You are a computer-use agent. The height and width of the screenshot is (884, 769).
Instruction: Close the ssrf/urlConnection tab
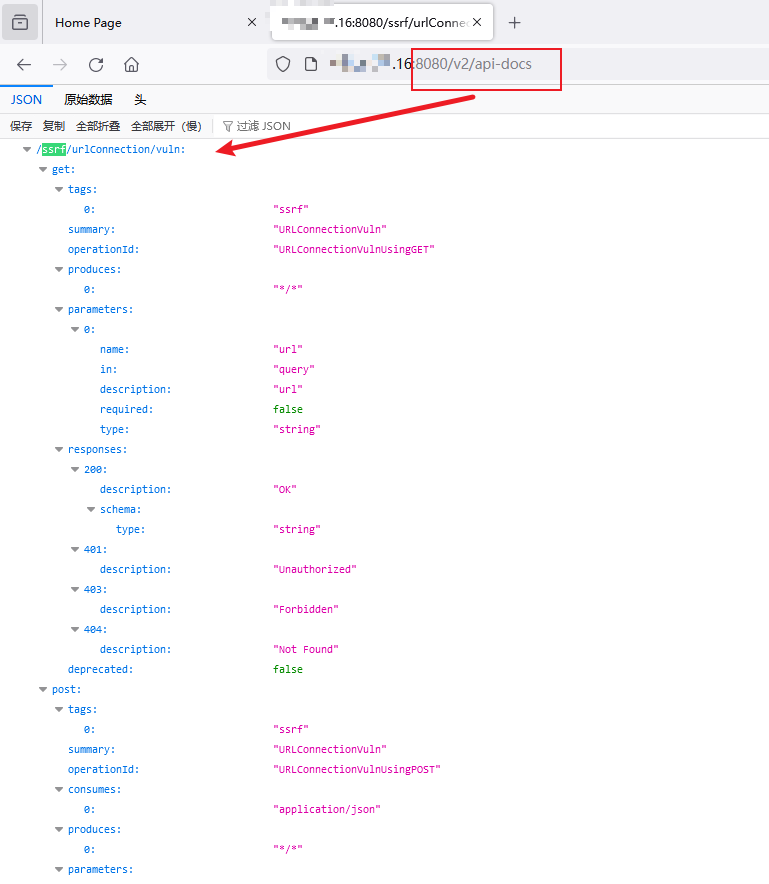click(x=477, y=22)
